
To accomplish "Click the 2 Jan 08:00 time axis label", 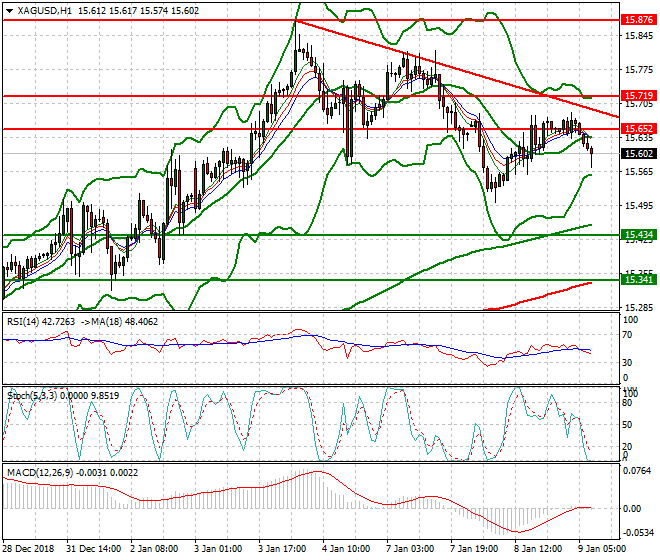I will coord(154,549).
